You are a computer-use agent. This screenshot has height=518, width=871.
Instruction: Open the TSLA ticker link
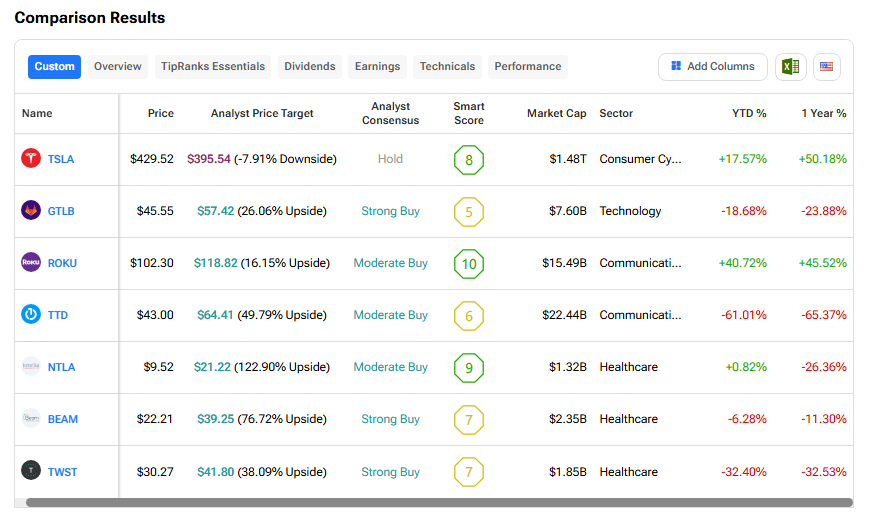pyautogui.click(x=61, y=159)
